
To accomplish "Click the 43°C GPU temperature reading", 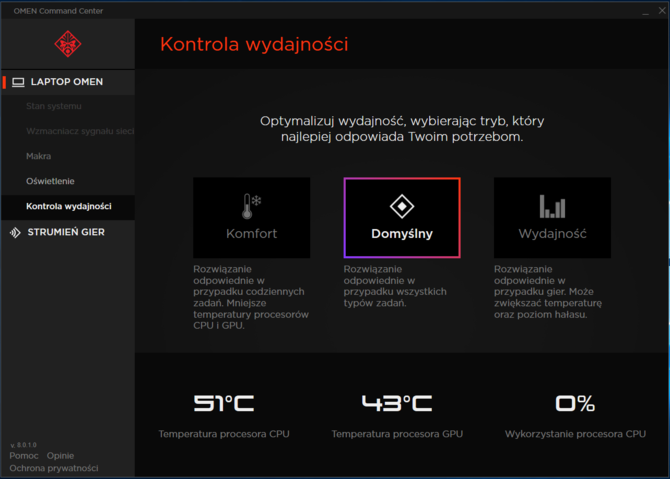I will 397,403.
